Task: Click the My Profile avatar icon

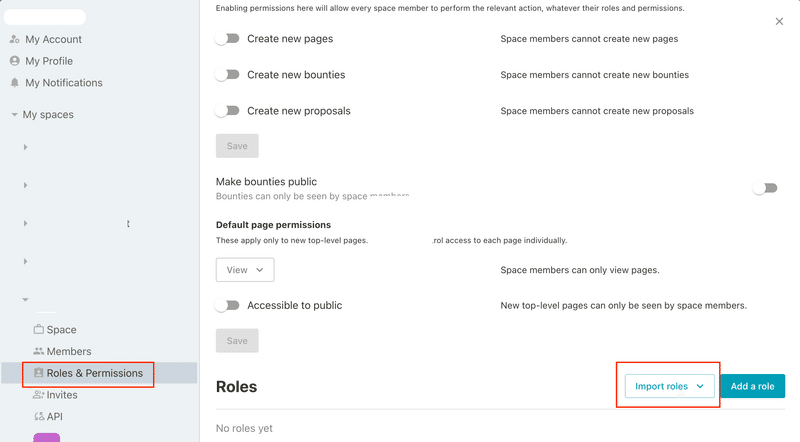Action: tap(15, 61)
